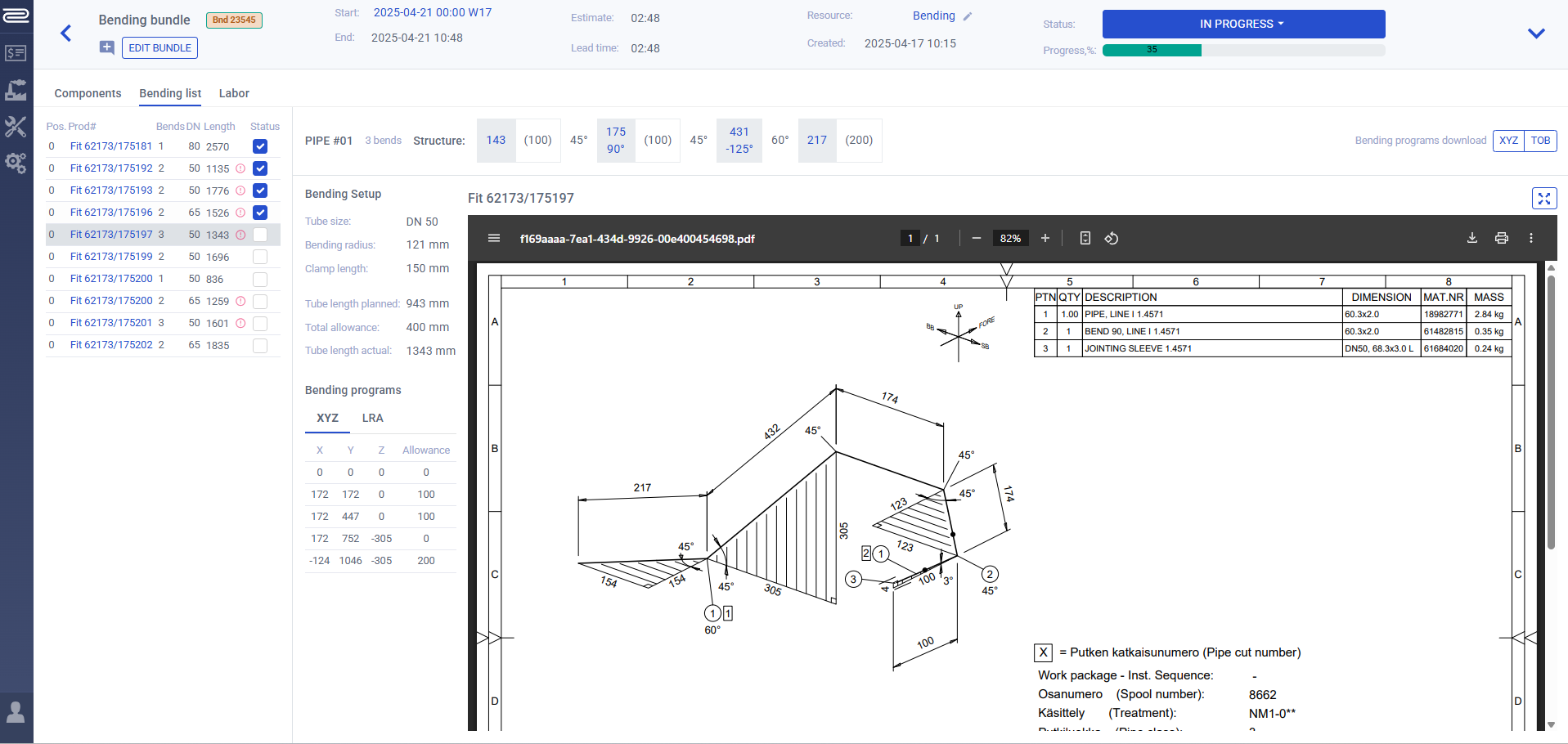Click the app logo in the sidebar
Screen dimensions: 1568x744
click(x=16, y=16)
